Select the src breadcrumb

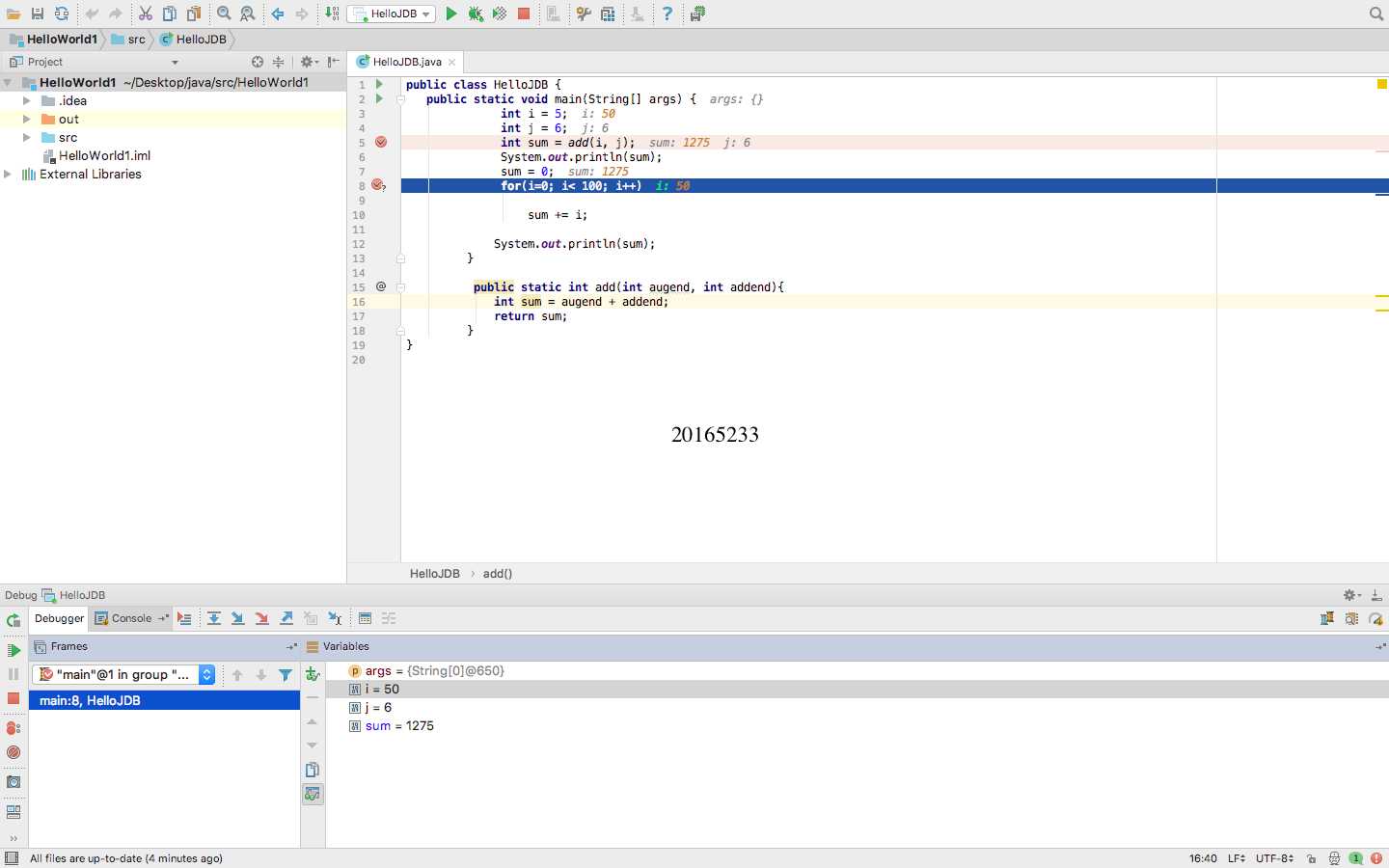[129, 40]
